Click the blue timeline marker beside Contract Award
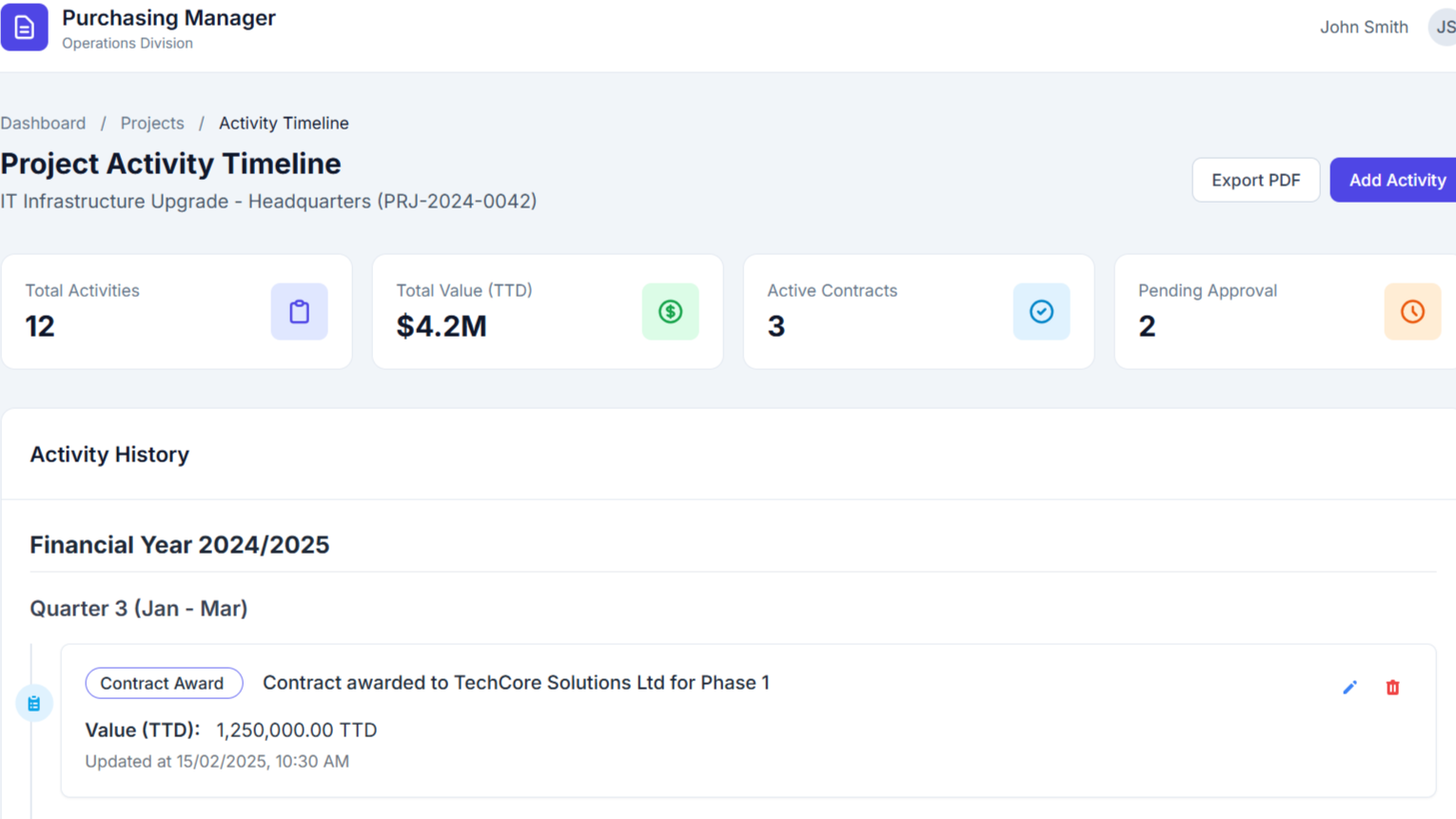The width and height of the screenshot is (1456, 819). point(34,703)
